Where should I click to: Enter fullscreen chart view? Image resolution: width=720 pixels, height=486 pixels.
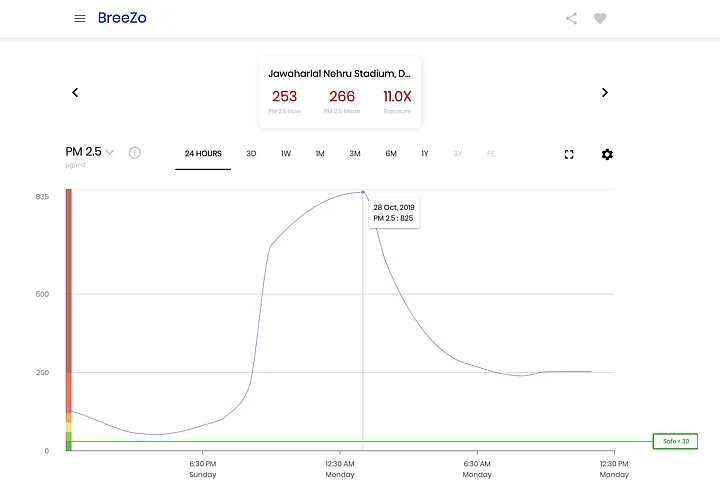[x=569, y=154]
